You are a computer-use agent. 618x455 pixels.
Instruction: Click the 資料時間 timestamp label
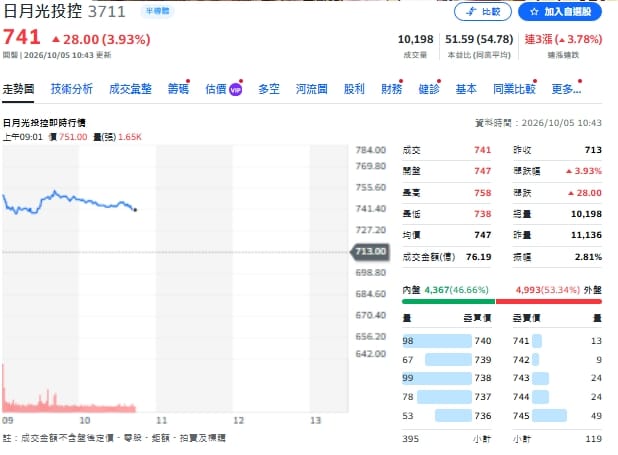click(x=538, y=123)
